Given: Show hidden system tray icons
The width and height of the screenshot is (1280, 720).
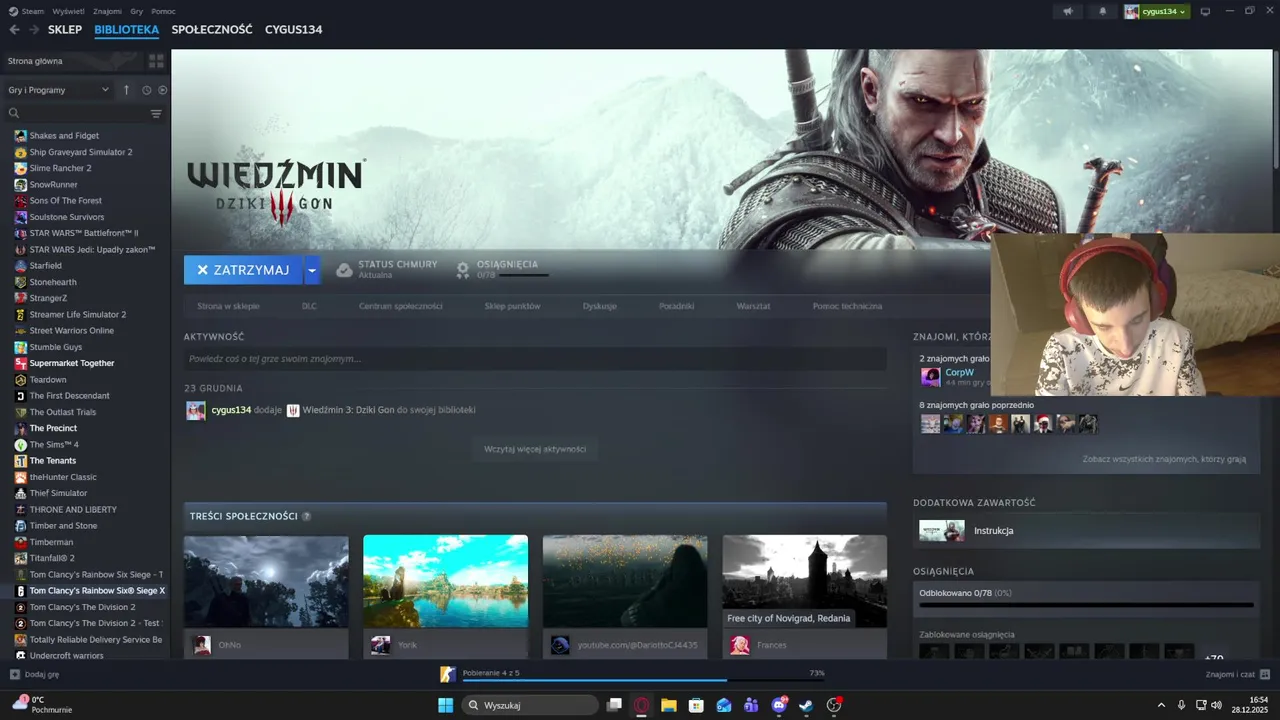Looking at the screenshot, I should [x=1161, y=705].
